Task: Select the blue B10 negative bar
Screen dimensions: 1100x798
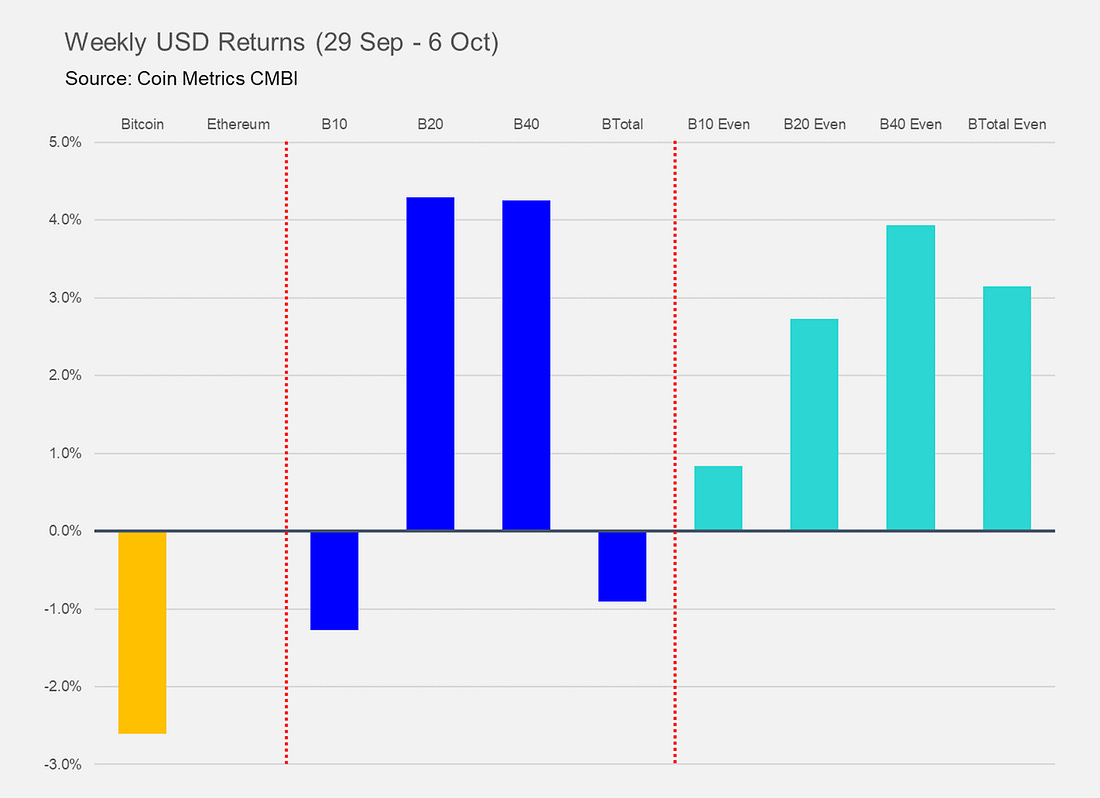Action: tap(335, 581)
